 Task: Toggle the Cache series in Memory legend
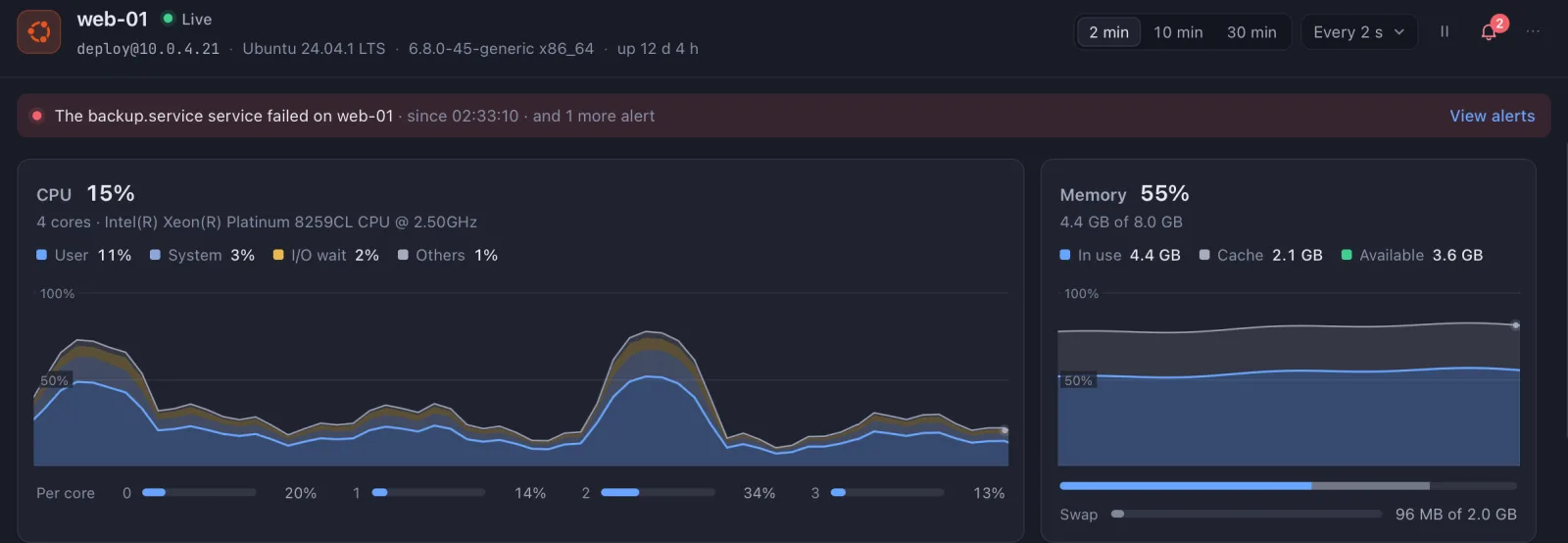[x=1260, y=255]
